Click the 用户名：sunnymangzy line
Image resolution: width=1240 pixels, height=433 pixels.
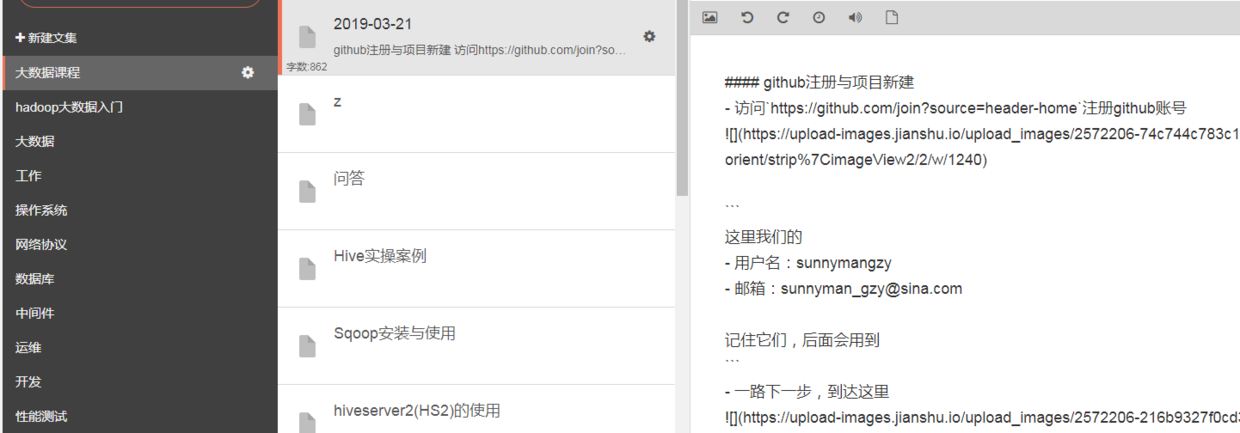pos(808,263)
